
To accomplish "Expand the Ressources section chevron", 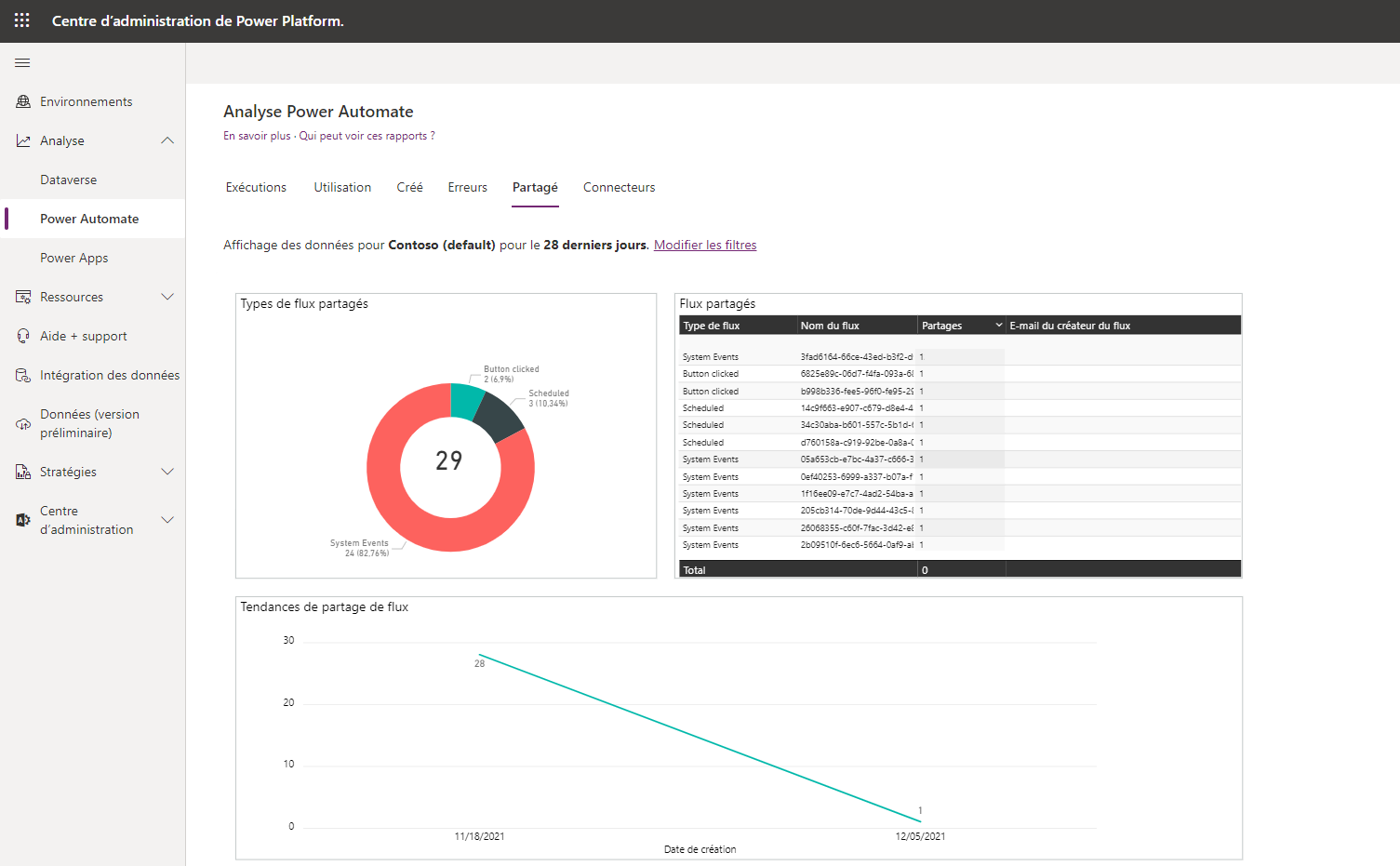I will [x=167, y=297].
